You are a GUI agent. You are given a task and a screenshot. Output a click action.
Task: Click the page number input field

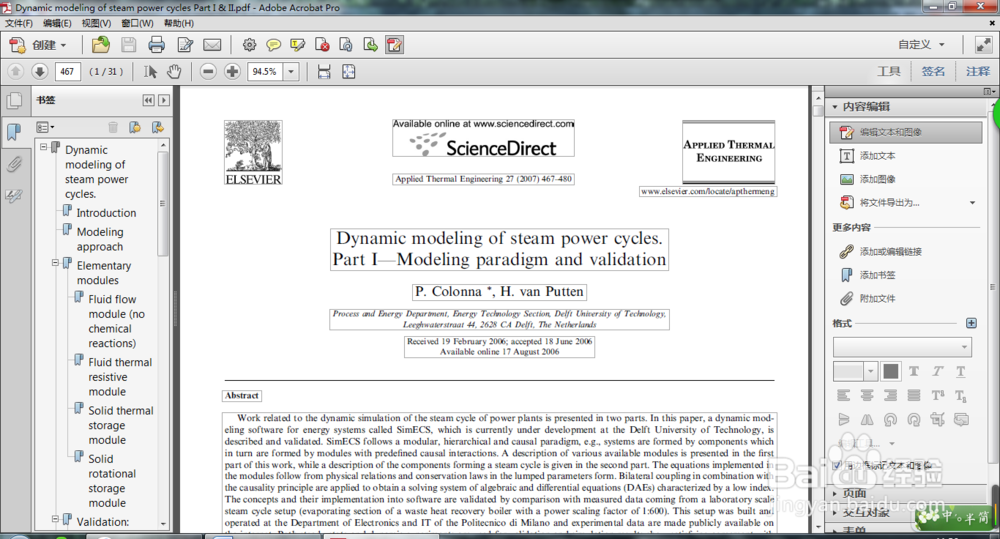pyautogui.click(x=67, y=71)
